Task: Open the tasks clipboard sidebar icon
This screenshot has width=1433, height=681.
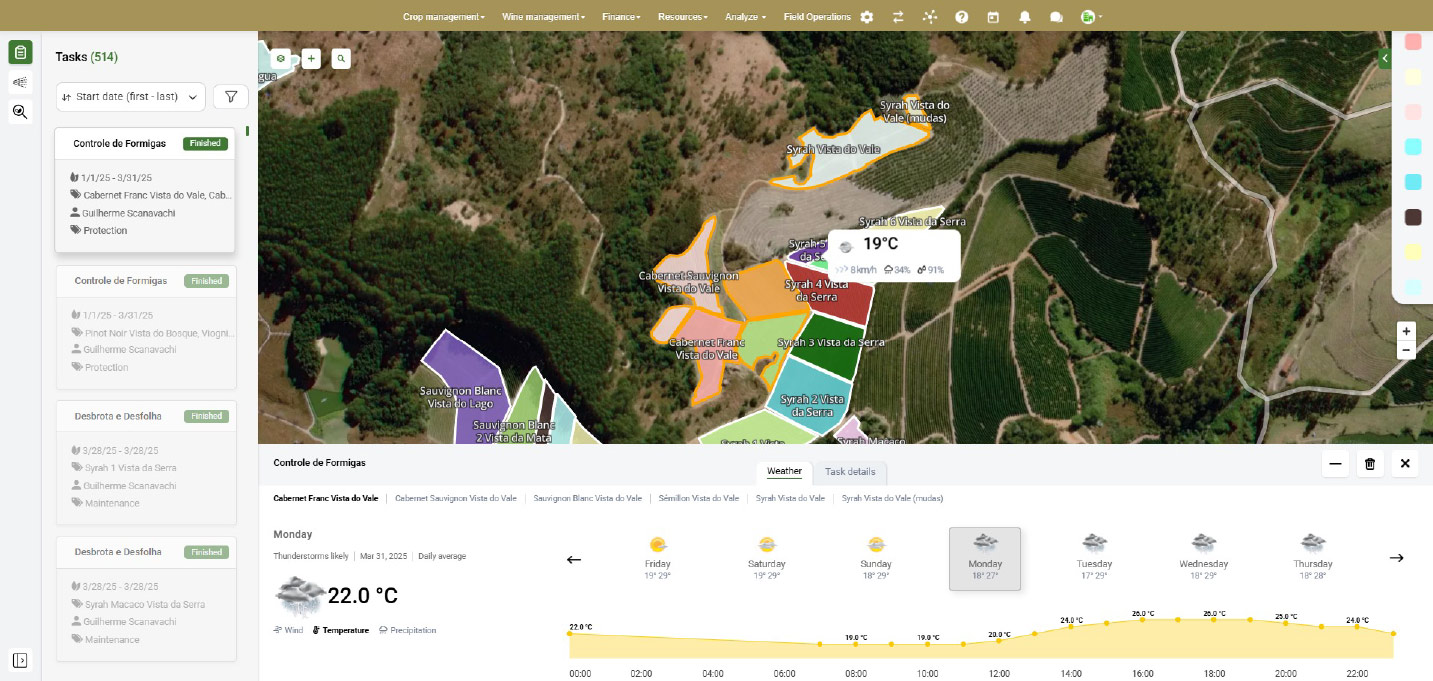Action: point(20,52)
